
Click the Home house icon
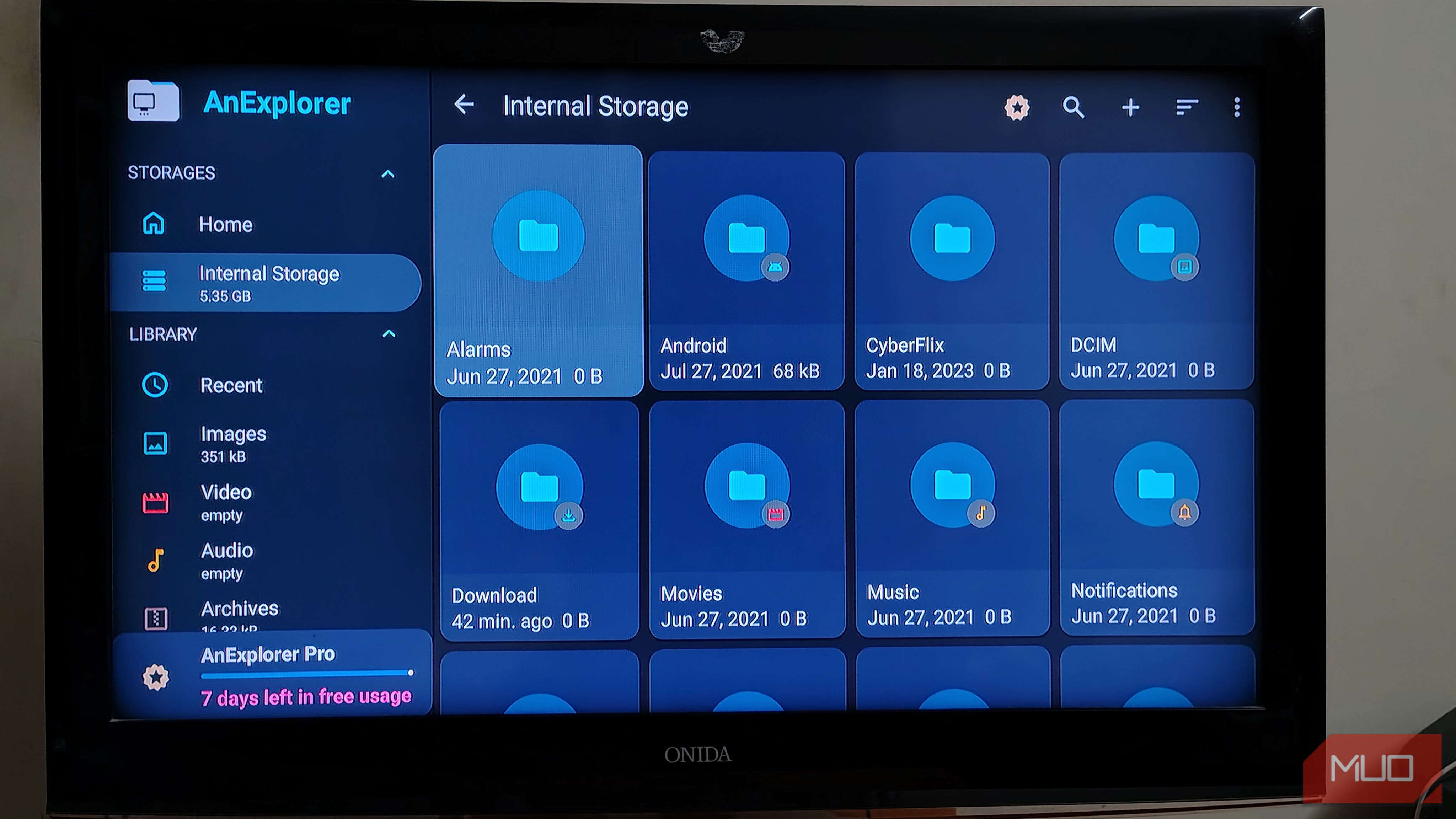154,223
